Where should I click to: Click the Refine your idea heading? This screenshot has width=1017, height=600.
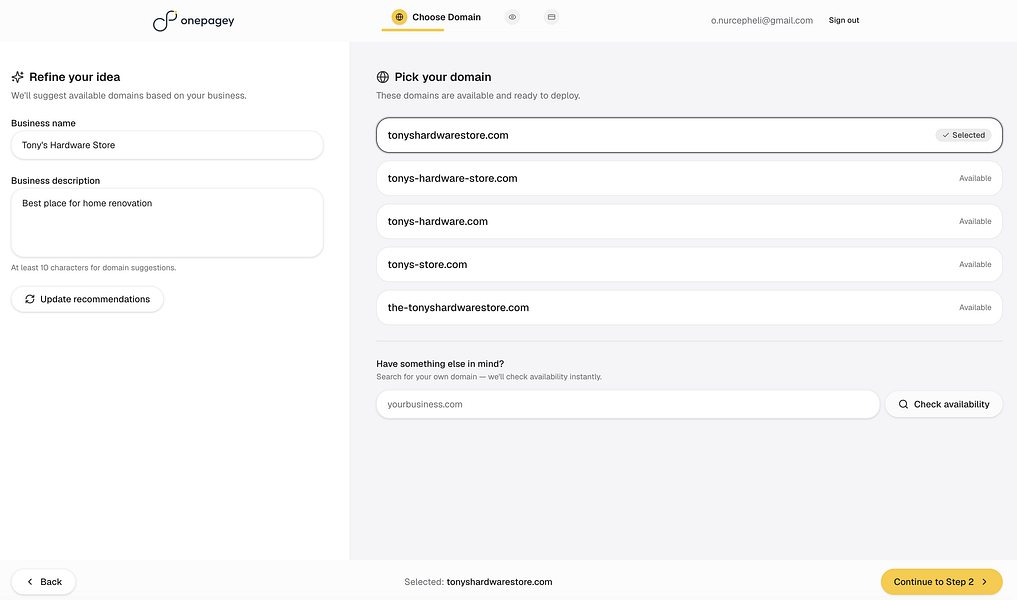point(75,77)
